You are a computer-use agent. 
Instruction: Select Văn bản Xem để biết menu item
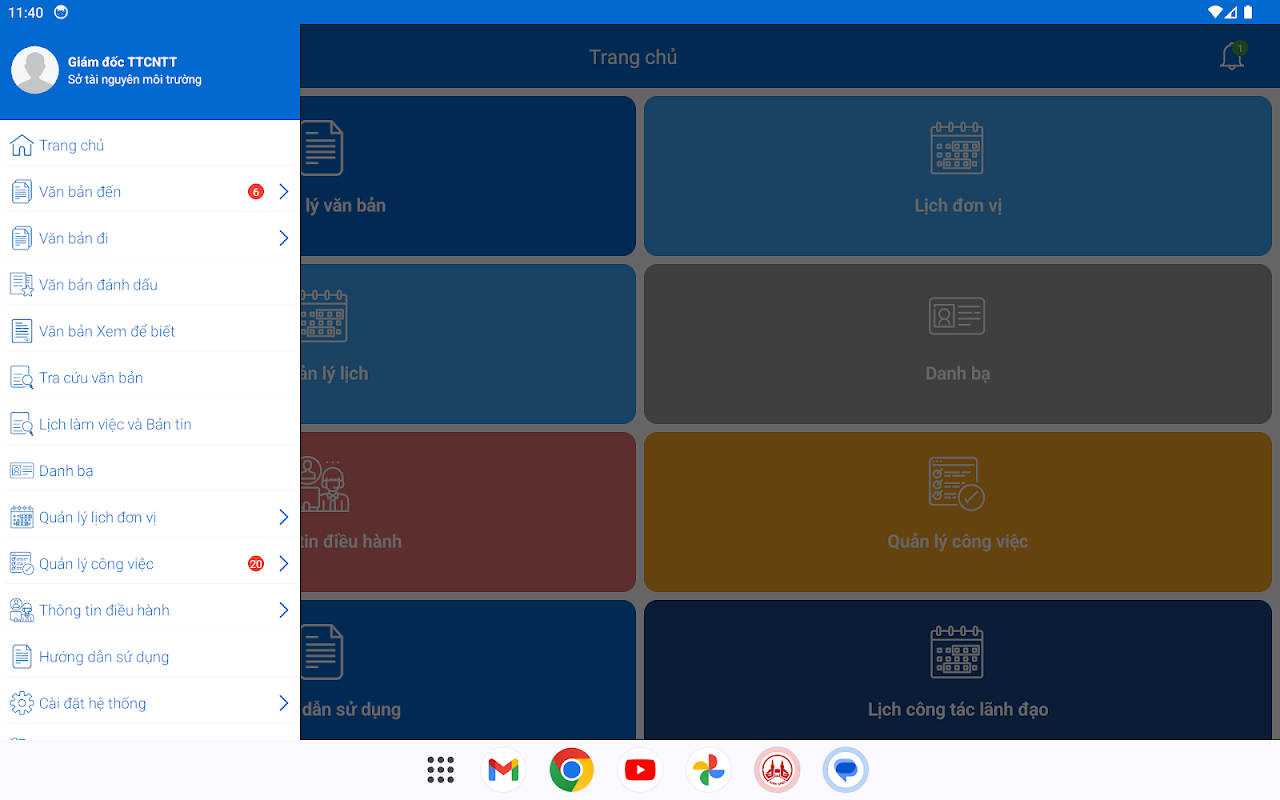coord(150,331)
